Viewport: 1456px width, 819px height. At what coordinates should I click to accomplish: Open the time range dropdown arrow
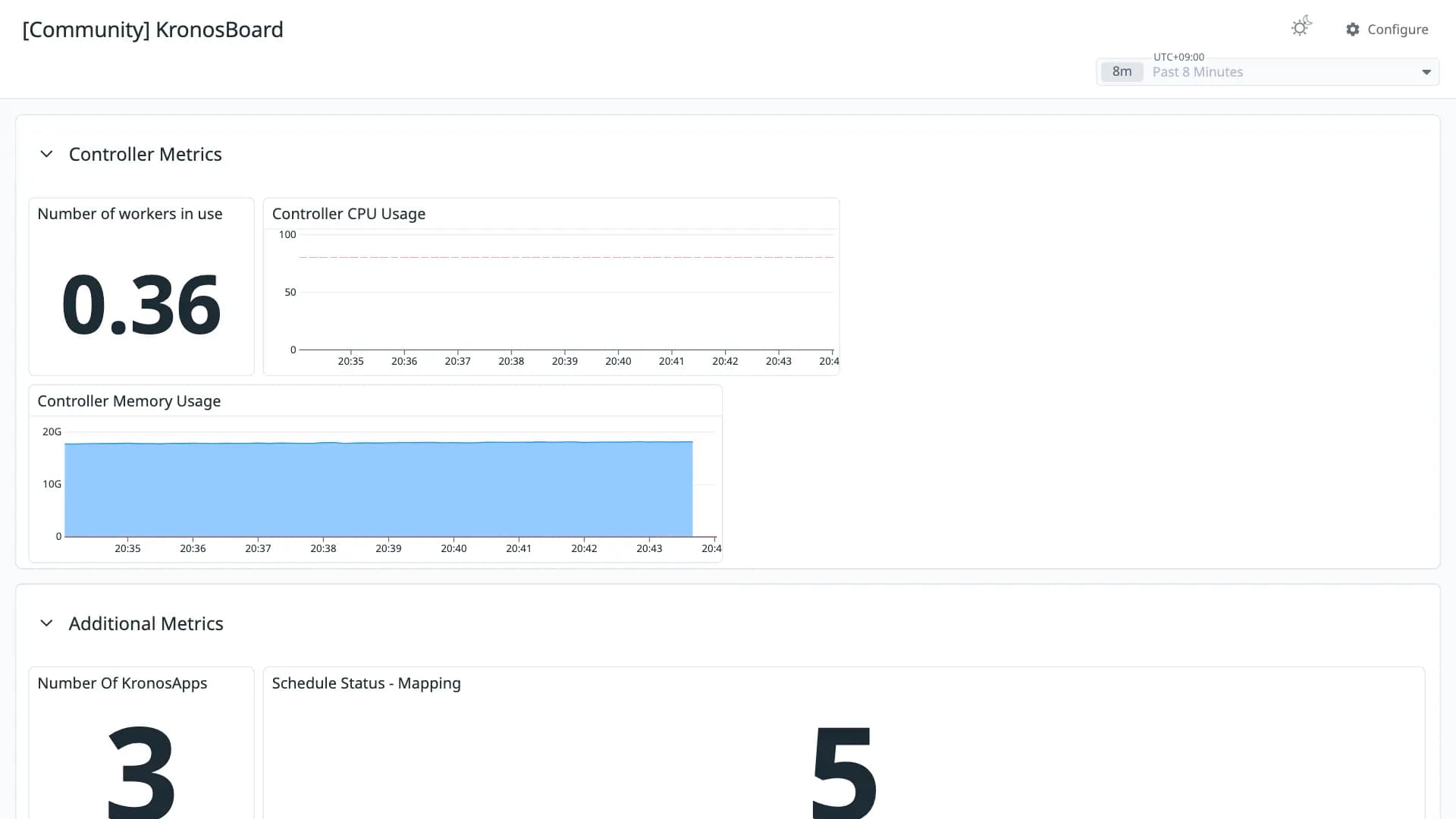click(1426, 72)
